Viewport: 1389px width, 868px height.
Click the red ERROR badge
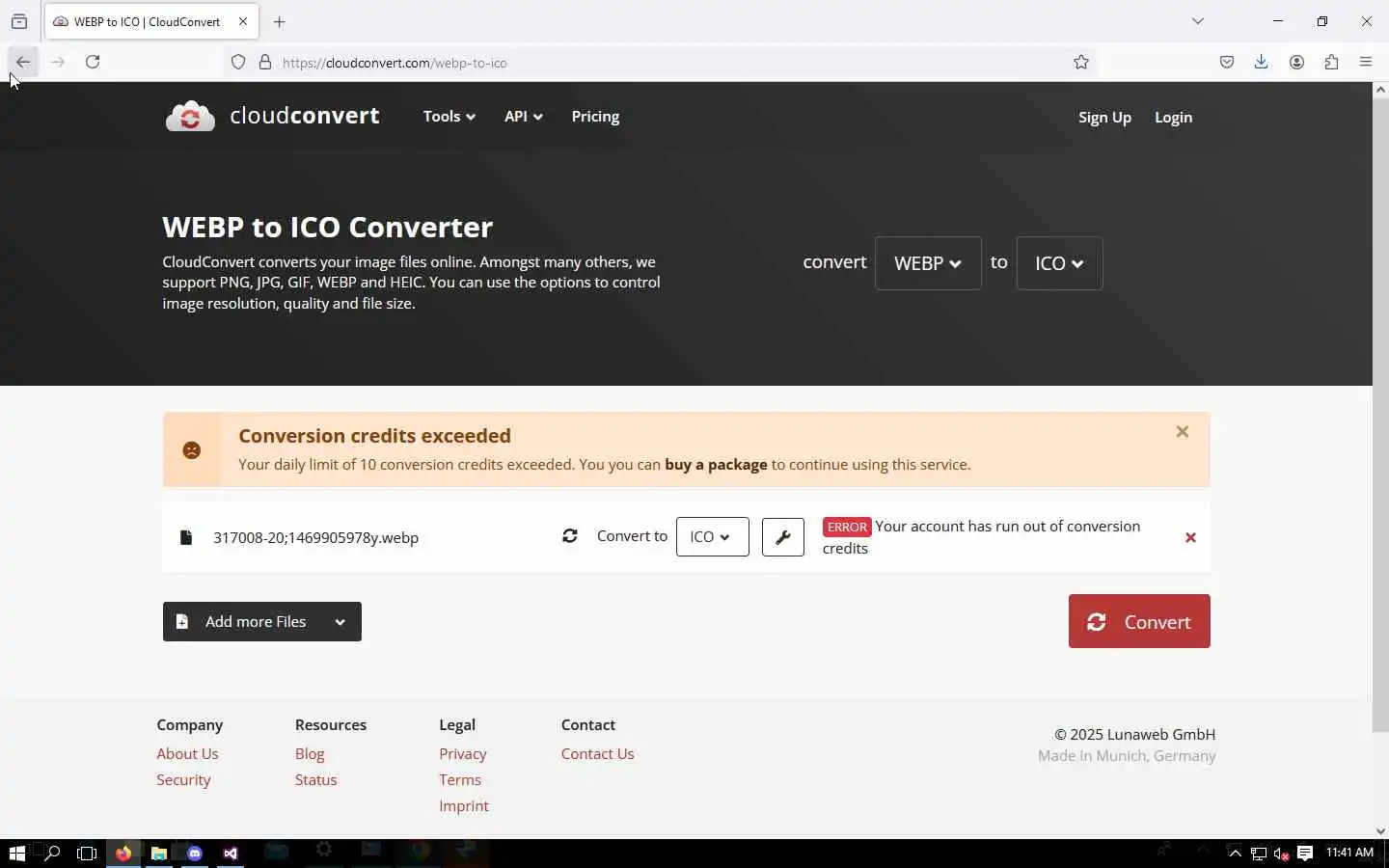tap(847, 527)
